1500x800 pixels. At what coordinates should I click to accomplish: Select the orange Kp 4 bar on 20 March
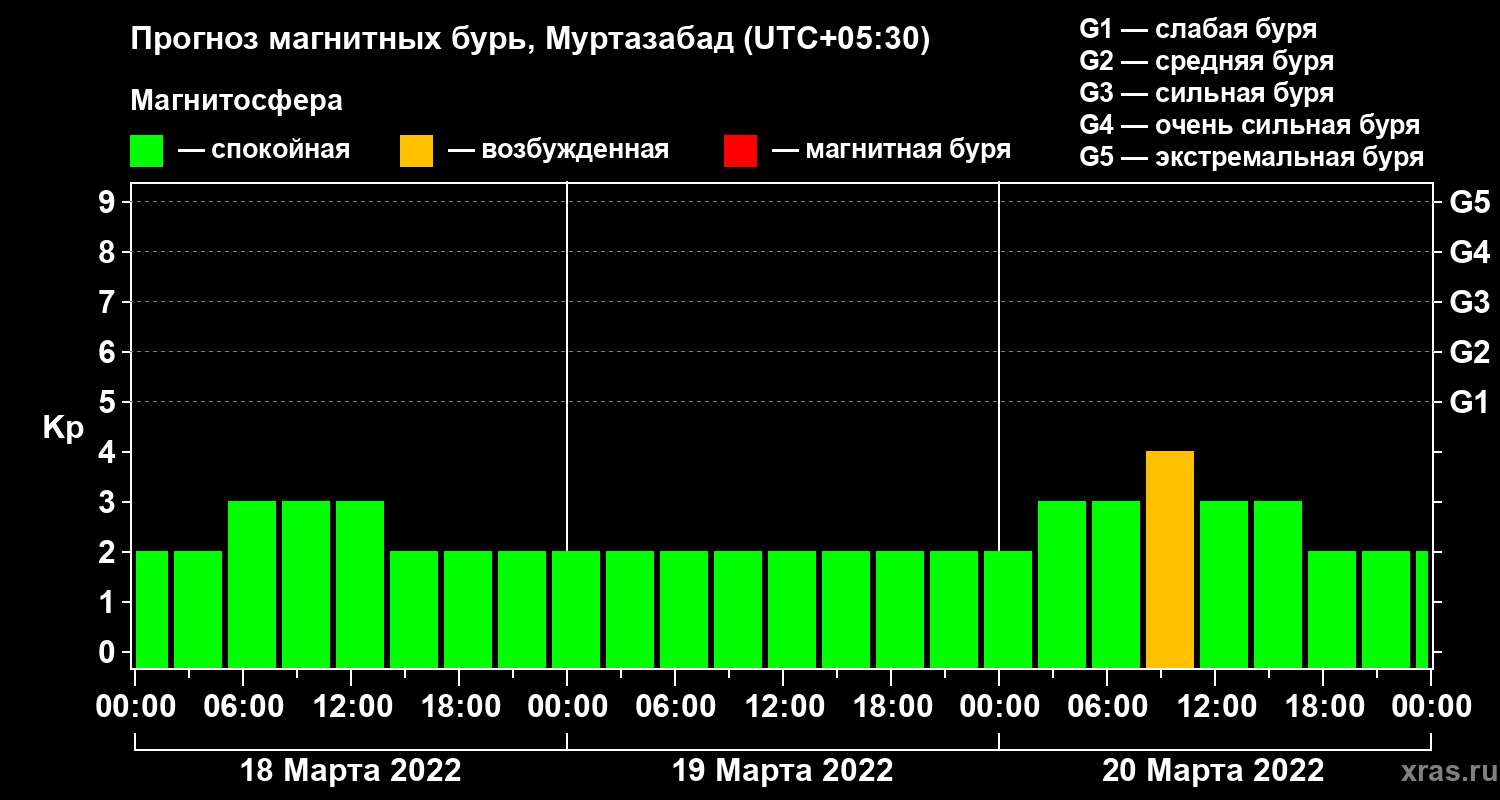[x=1170, y=560]
